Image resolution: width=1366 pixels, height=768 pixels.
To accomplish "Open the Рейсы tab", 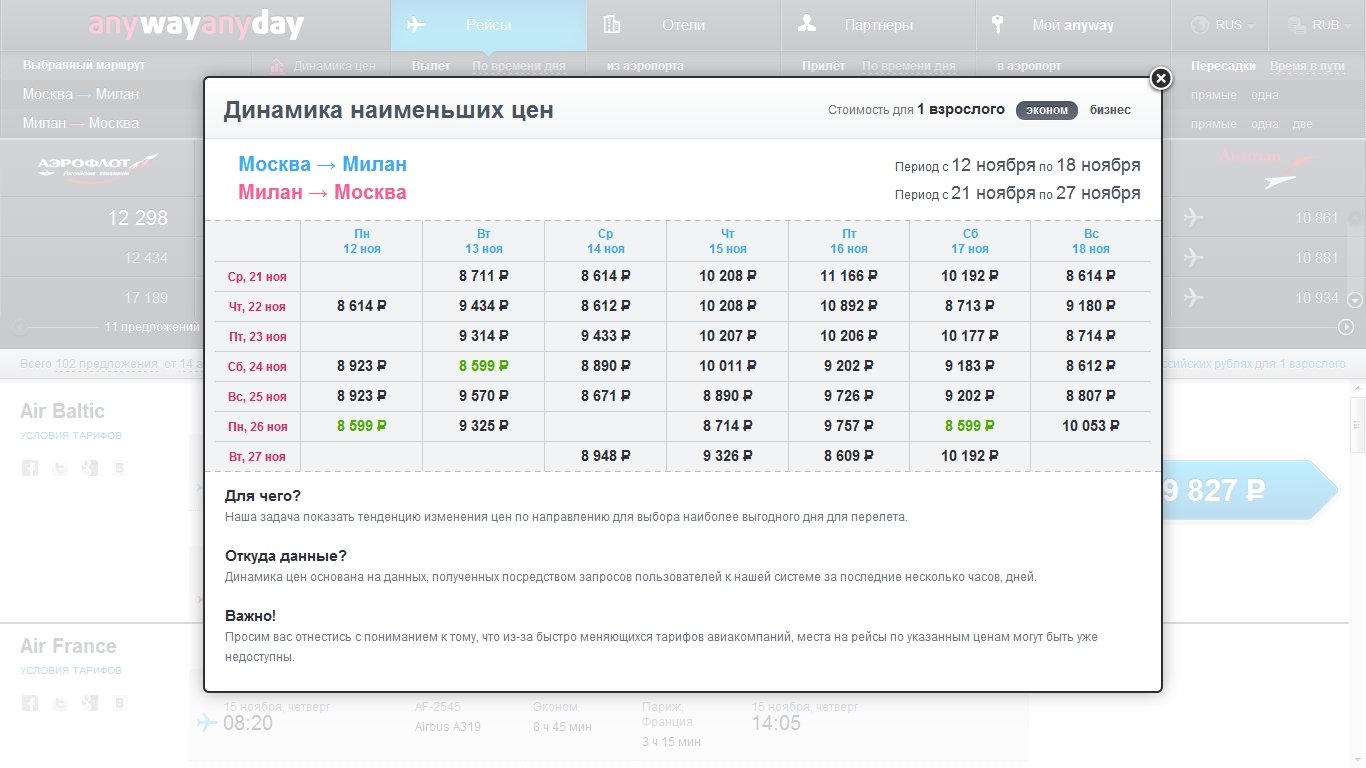I will point(488,25).
